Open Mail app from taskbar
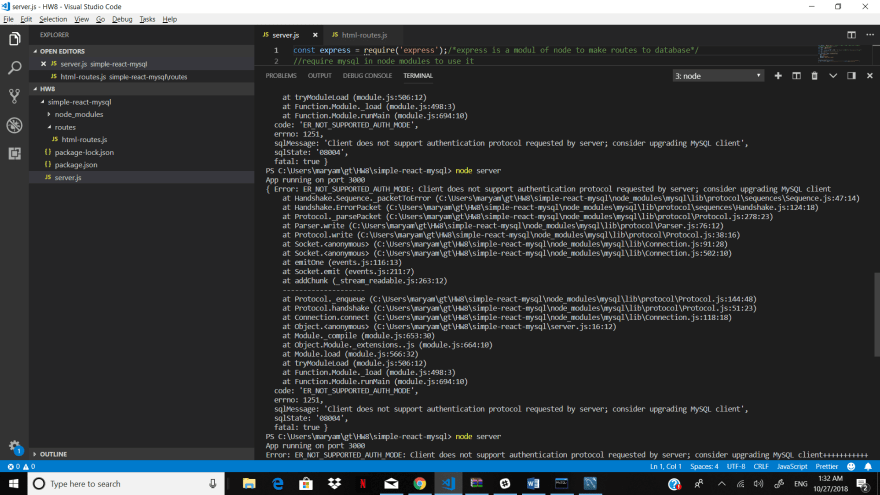Viewport: 880px width, 495px height. click(391, 483)
